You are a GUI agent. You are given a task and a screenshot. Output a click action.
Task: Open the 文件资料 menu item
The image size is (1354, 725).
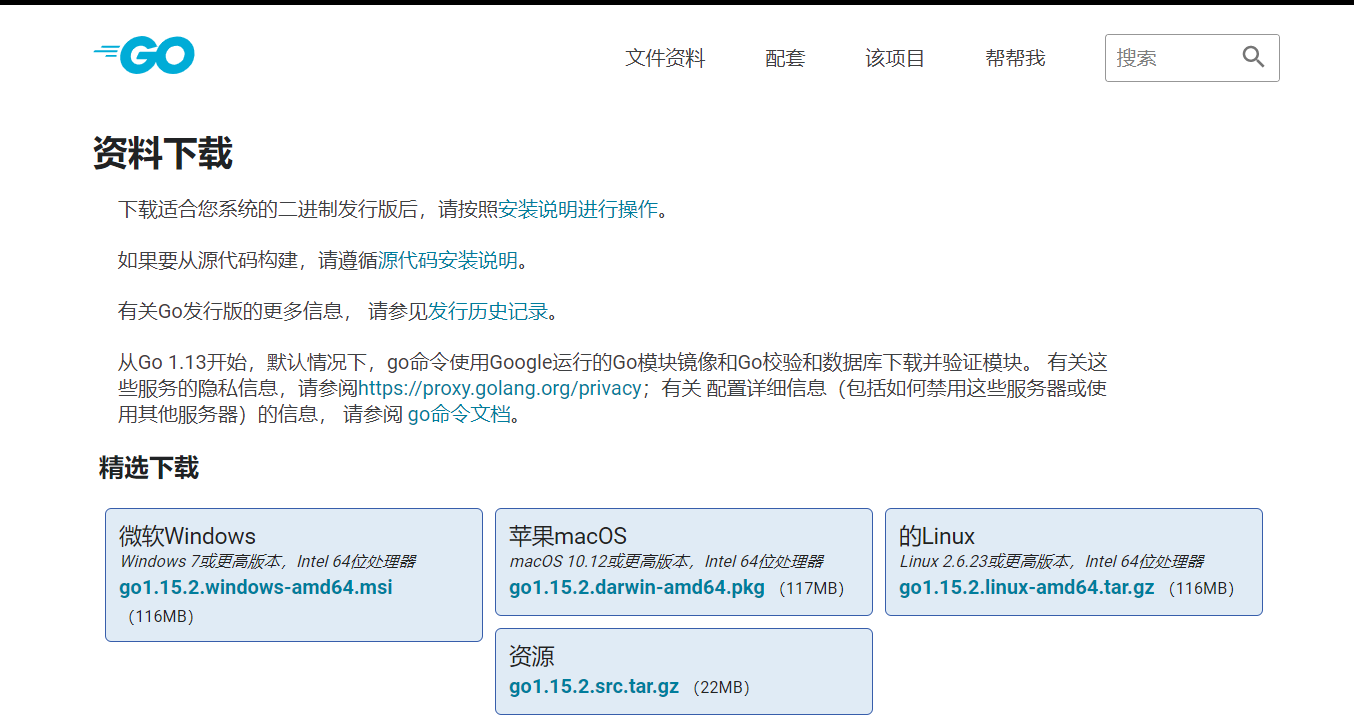tap(665, 58)
